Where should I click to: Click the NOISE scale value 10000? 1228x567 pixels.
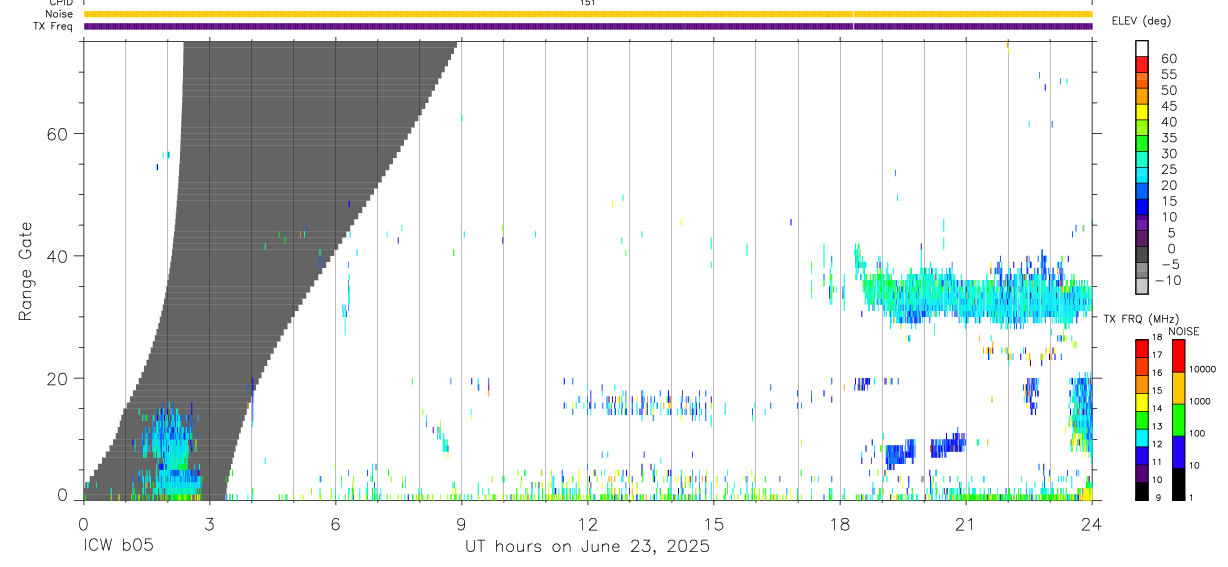[1202, 369]
